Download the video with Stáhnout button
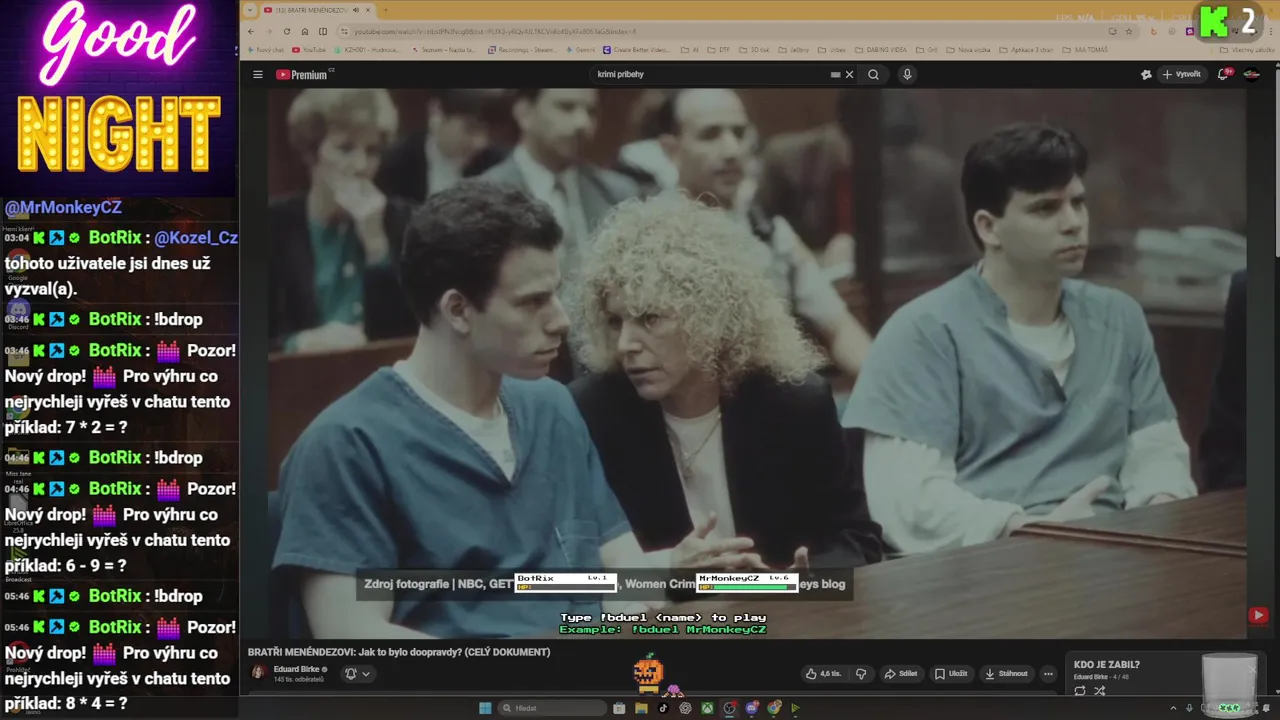This screenshot has width=1280, height=720. coord(1006,674)
